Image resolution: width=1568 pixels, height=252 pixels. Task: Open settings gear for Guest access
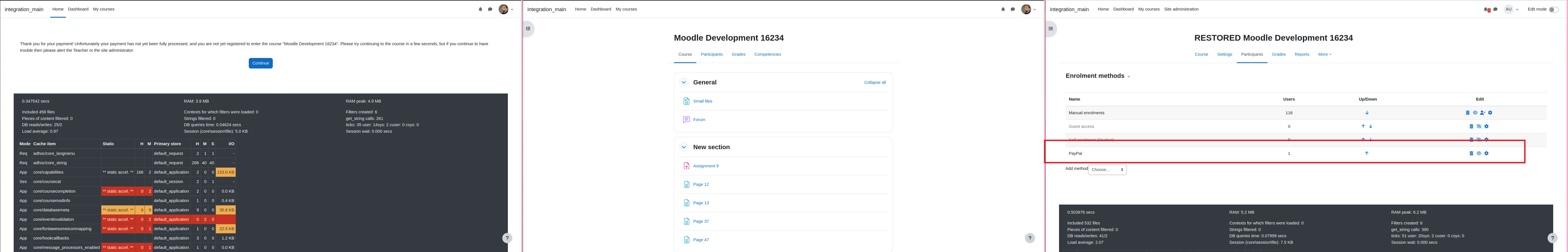[x=1486, y=126]
